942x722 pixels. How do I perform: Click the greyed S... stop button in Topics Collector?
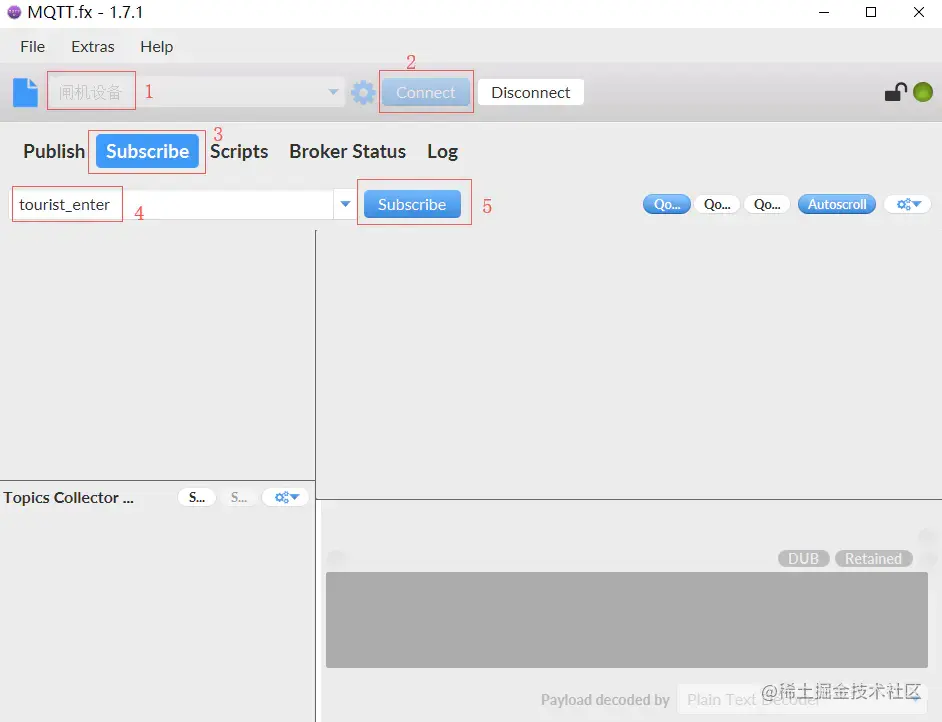[239, 497]
